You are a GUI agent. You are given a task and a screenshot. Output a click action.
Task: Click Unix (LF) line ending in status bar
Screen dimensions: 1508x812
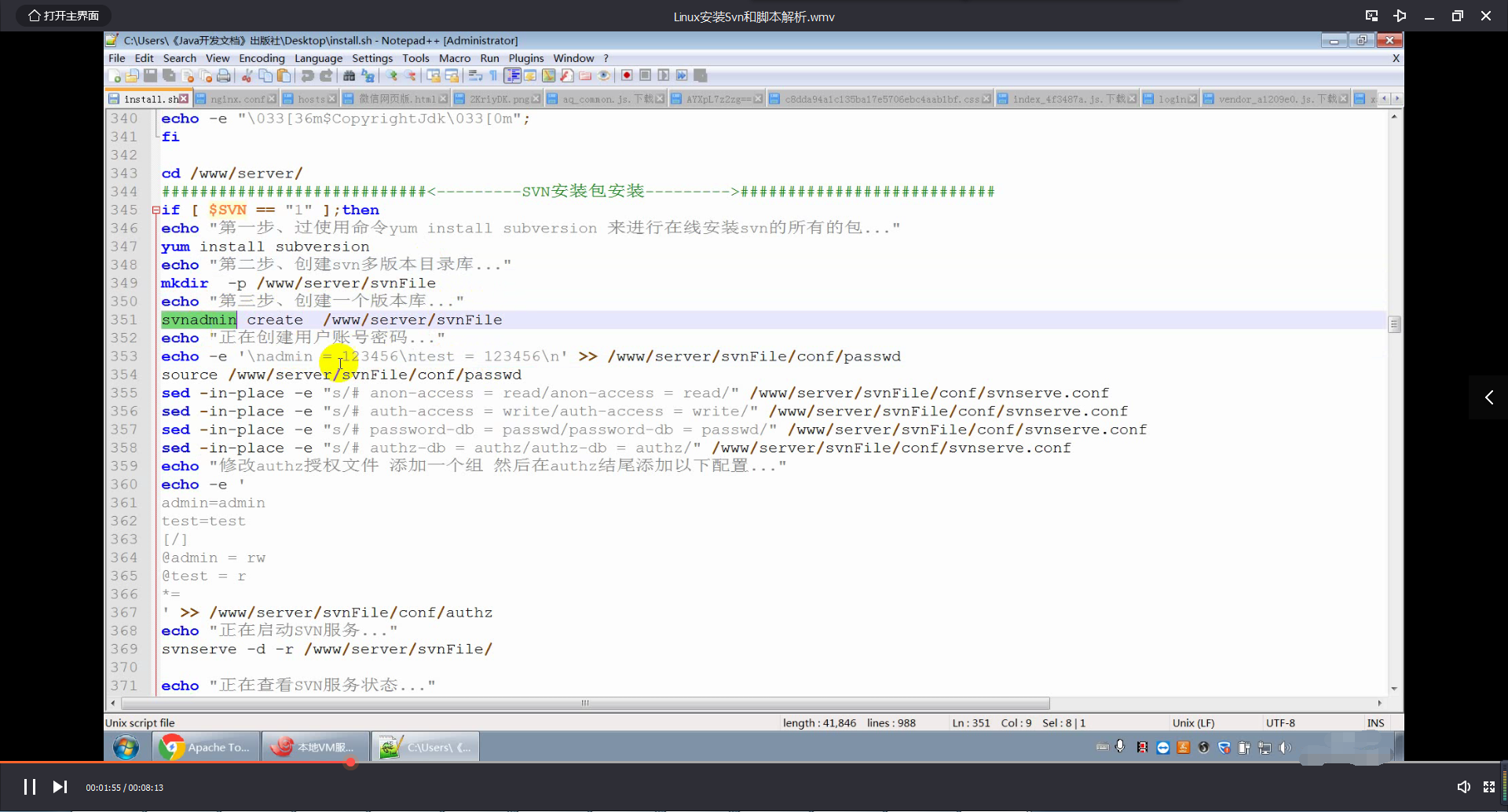coord(1193,722)
